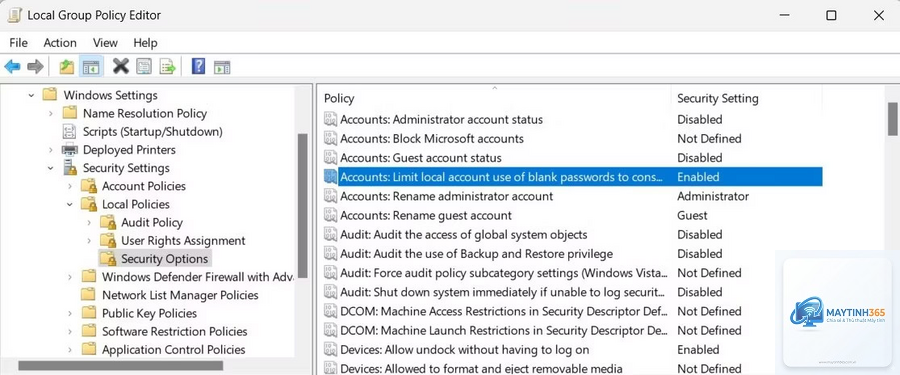Click the blue Help question mark icon
Screen dimensions: 900x375
click(x=198, y=66)
